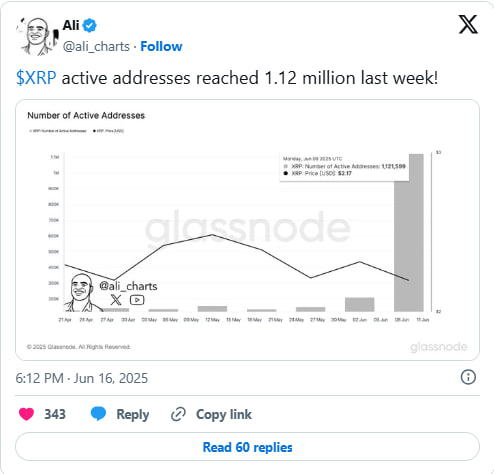This screenshot has height=474, width=494.
Task: Click the X icon in chart watermark
Action: click(x=116, y=300)
